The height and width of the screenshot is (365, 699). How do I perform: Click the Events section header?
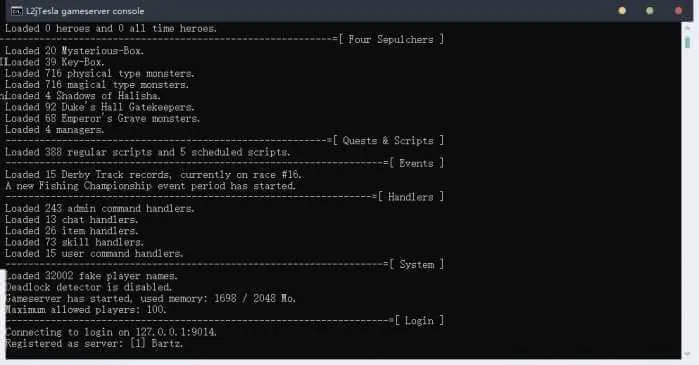pyautogui.click(x=416, y=163)
